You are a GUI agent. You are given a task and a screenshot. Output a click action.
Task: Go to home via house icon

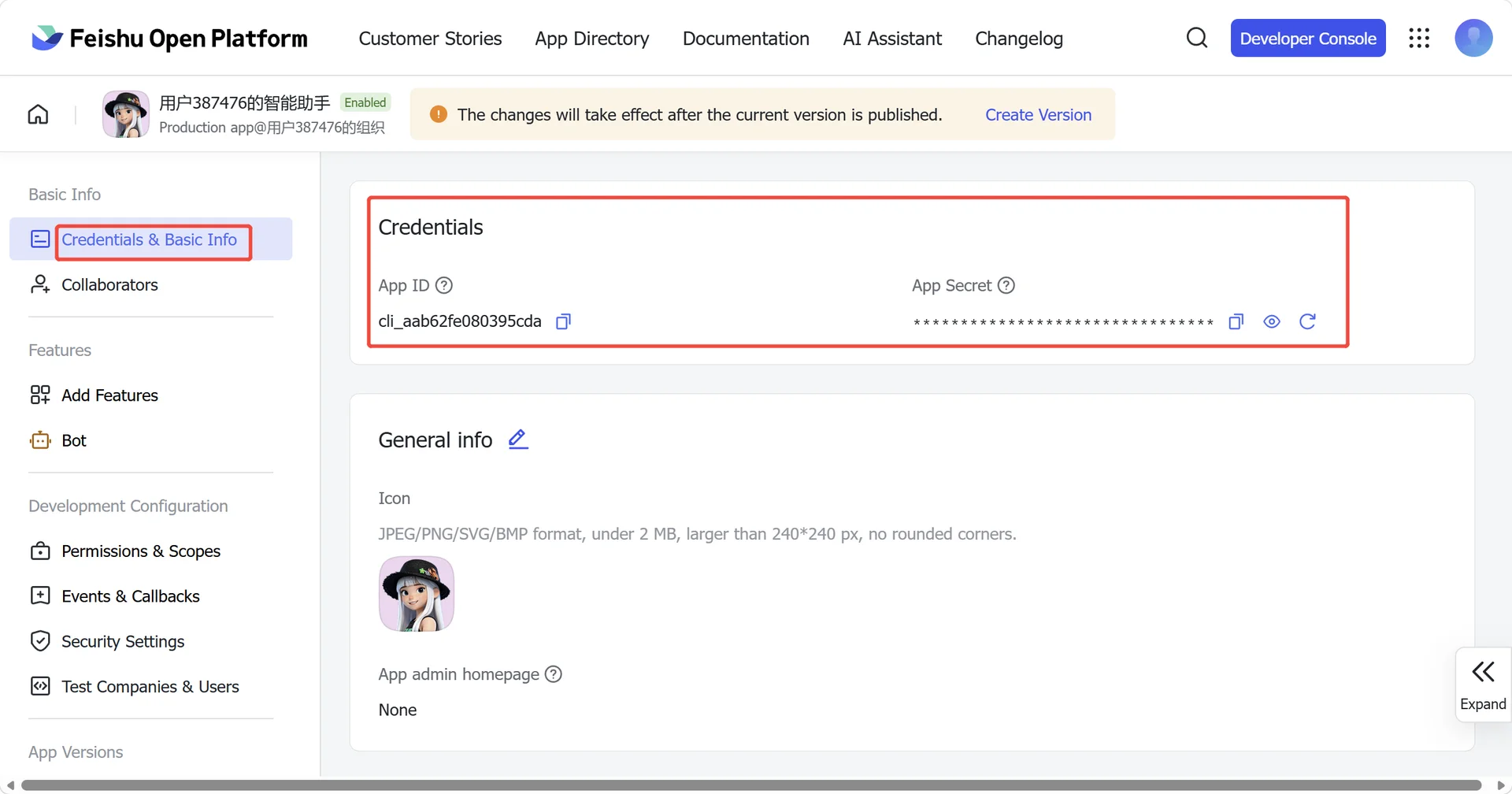(38, 115)
